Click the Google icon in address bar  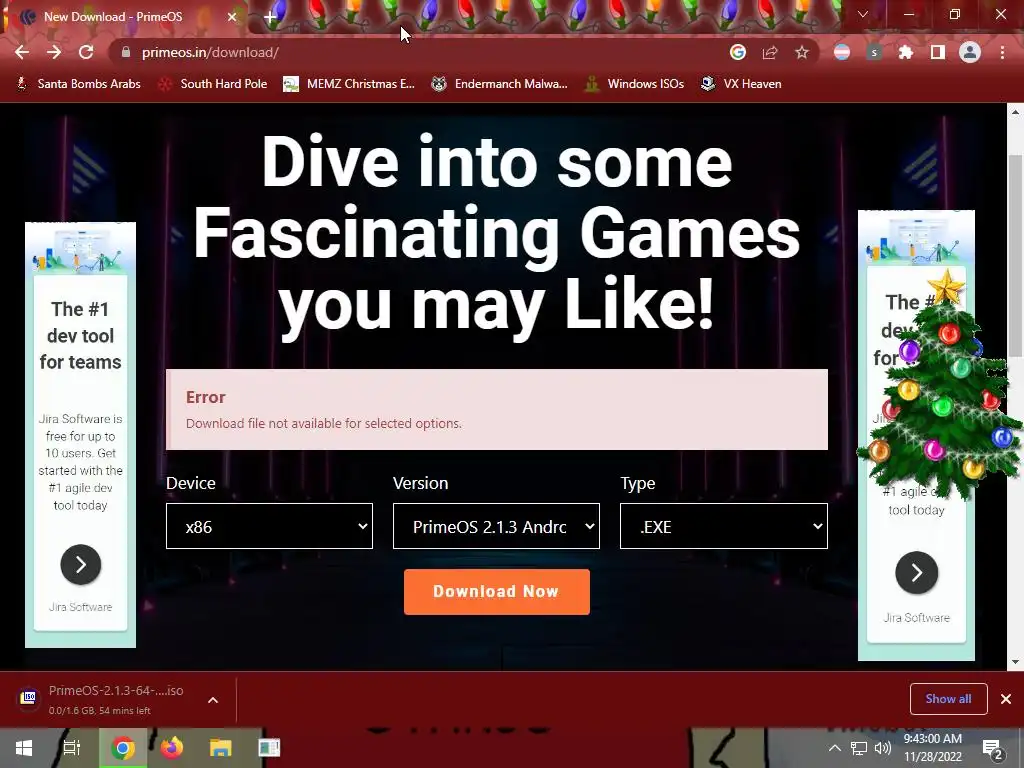(737, 52)
